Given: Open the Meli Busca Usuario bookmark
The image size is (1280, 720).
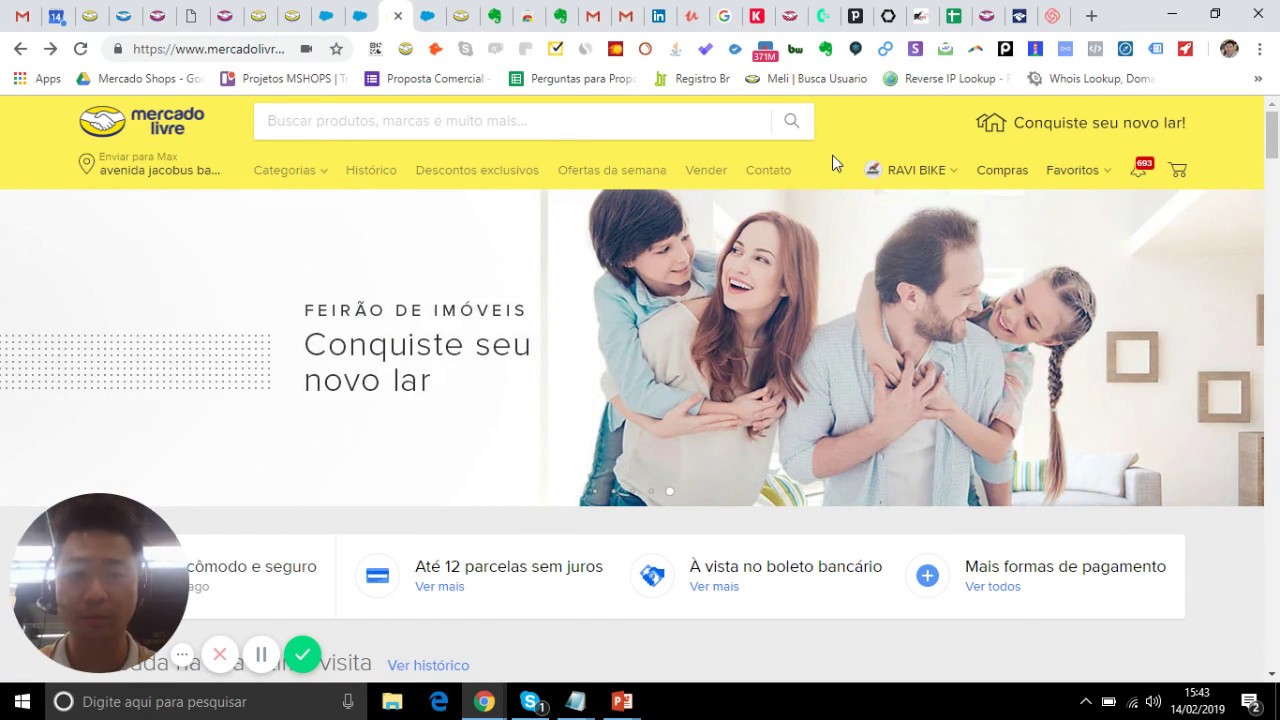Looking at the screenshot, I should 806,78.
